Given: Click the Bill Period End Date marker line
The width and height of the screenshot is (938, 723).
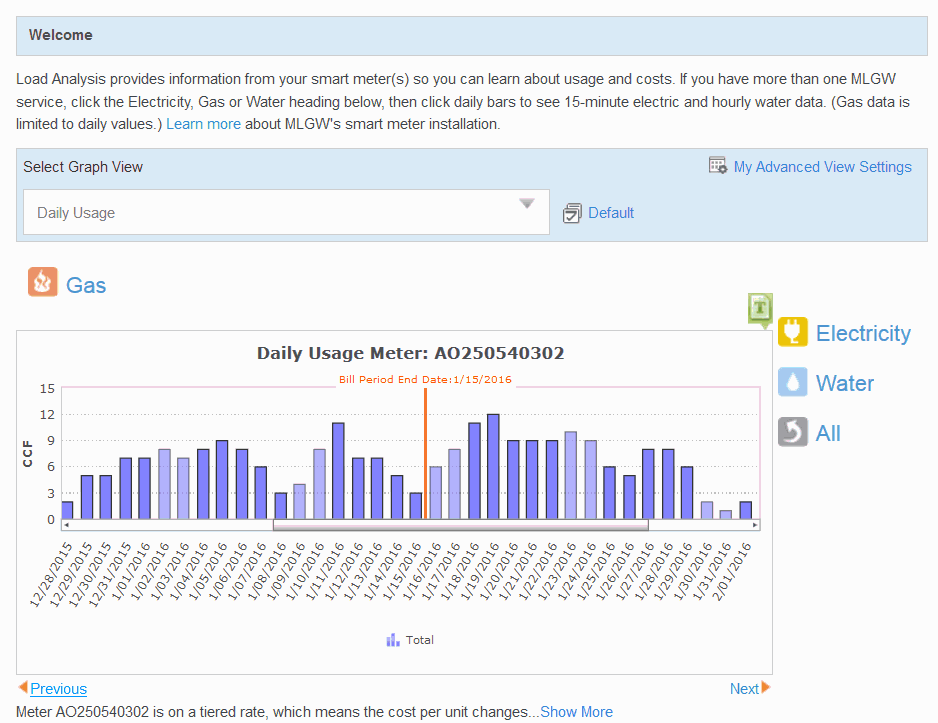Looking at the screenshot, I should click(425, 453).
